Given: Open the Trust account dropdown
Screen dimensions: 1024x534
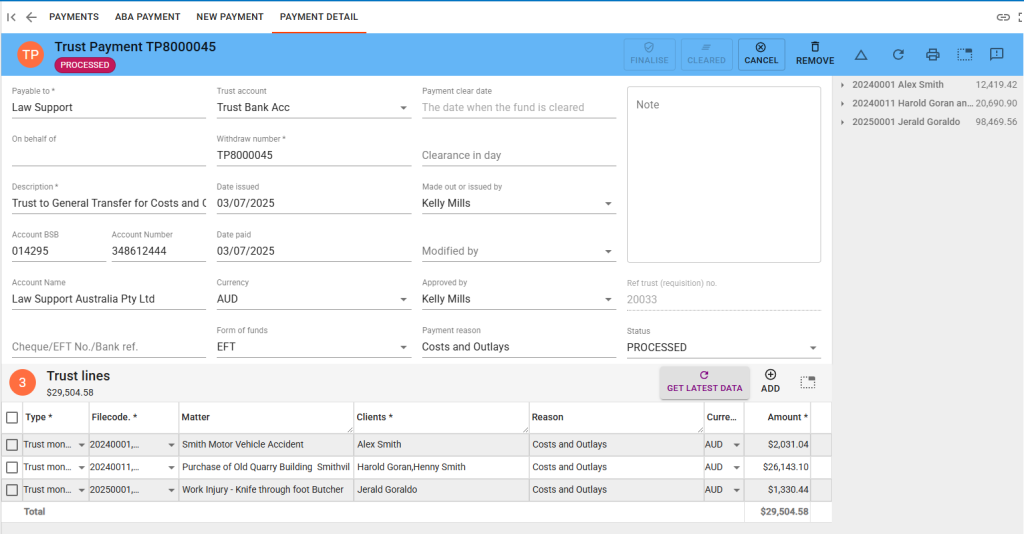Looking at the screenshot, I should point(403,108).
